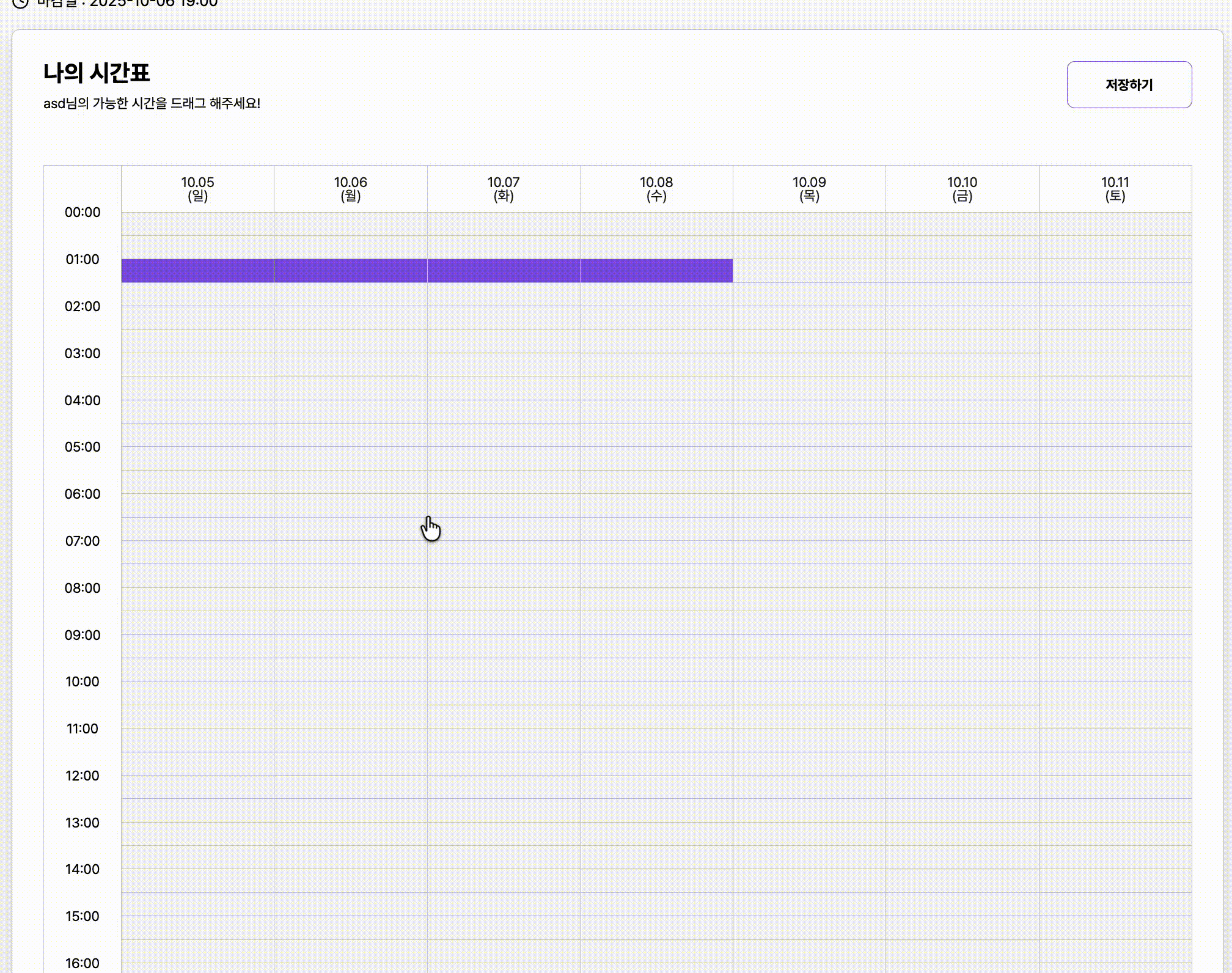Deselect the purple 01:00 slot on 10.08

click(656, 271)
